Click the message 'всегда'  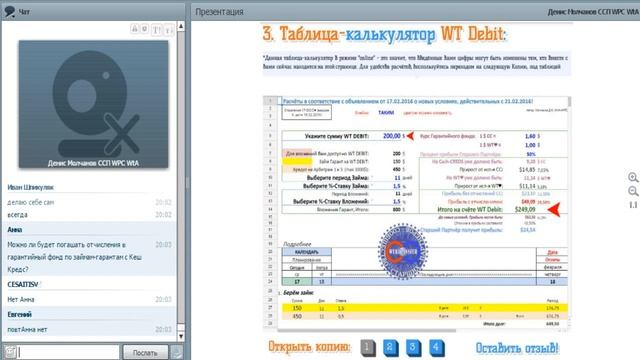tap(18, 215)
